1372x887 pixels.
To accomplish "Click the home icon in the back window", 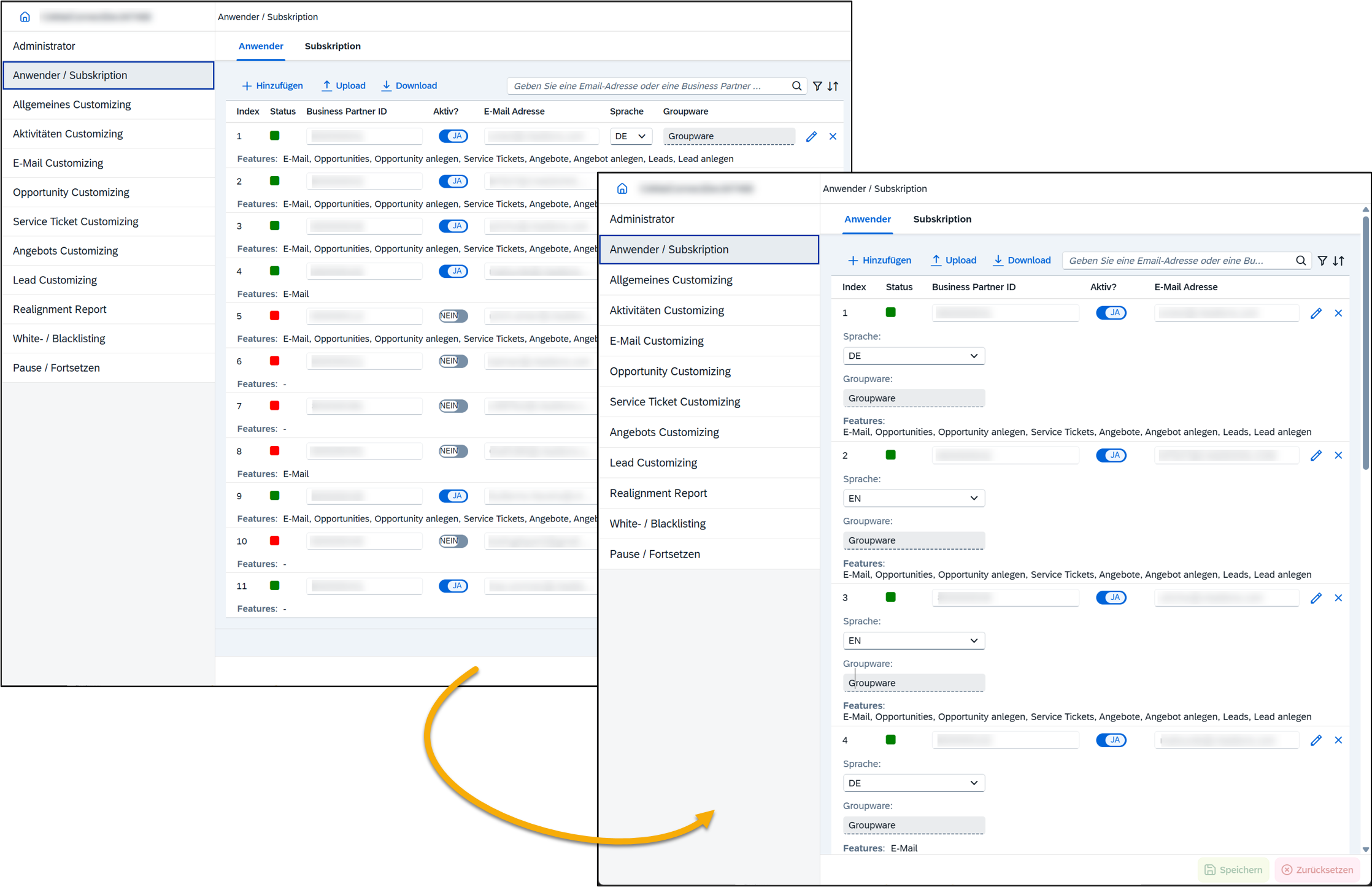I will (25, 17).
